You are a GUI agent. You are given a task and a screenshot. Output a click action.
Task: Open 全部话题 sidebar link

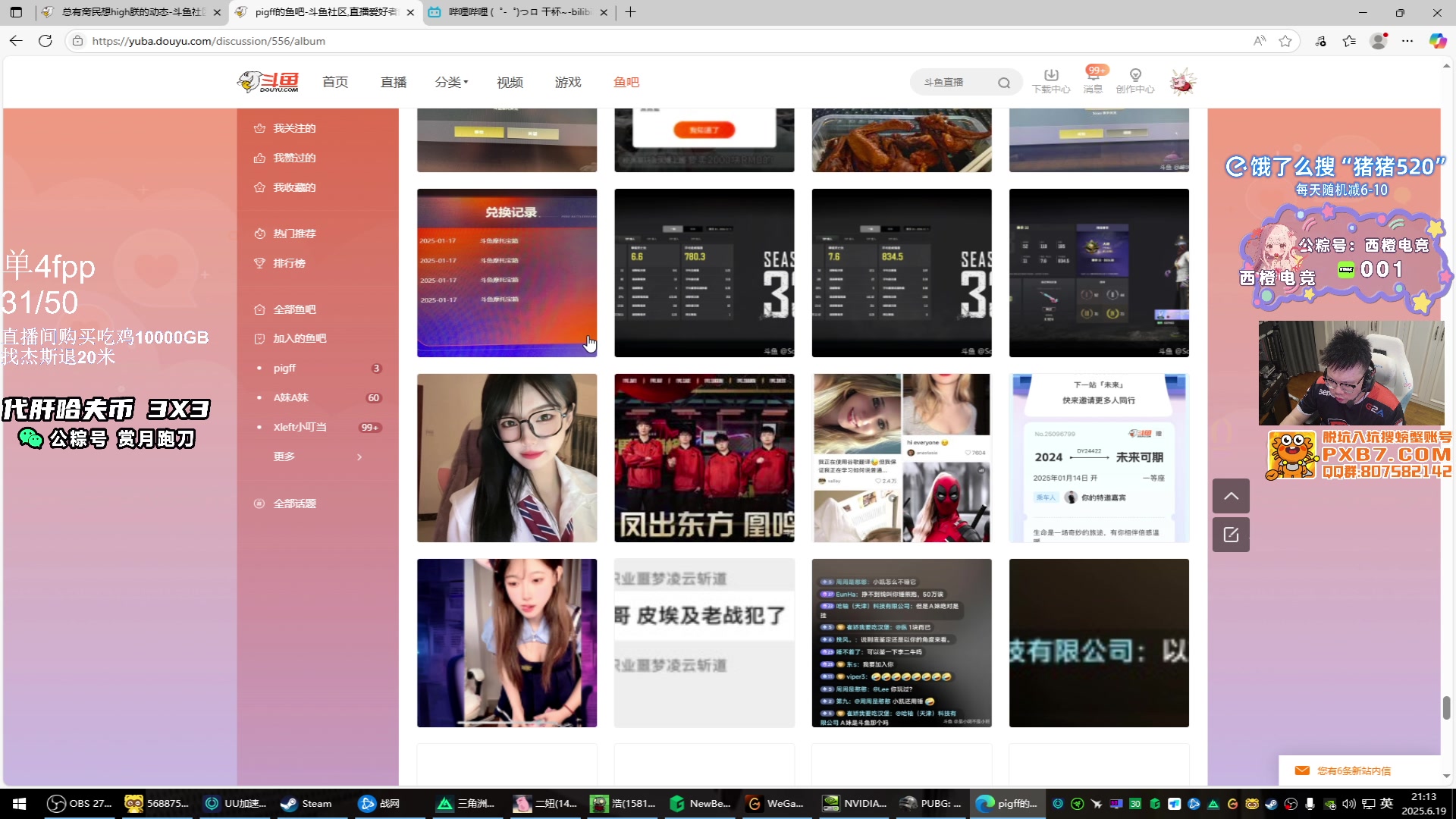(x=285, y=504)
